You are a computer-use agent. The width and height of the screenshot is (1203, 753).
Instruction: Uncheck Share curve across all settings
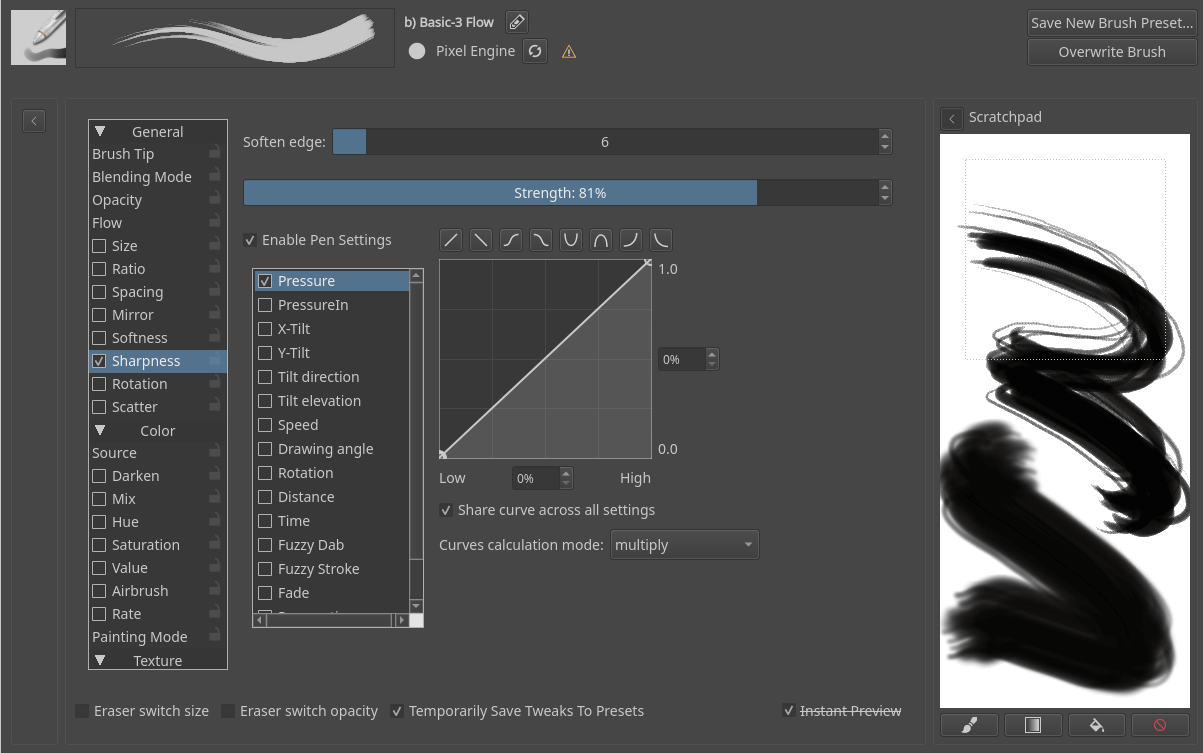pyautogui.click(x=446, y=510)
